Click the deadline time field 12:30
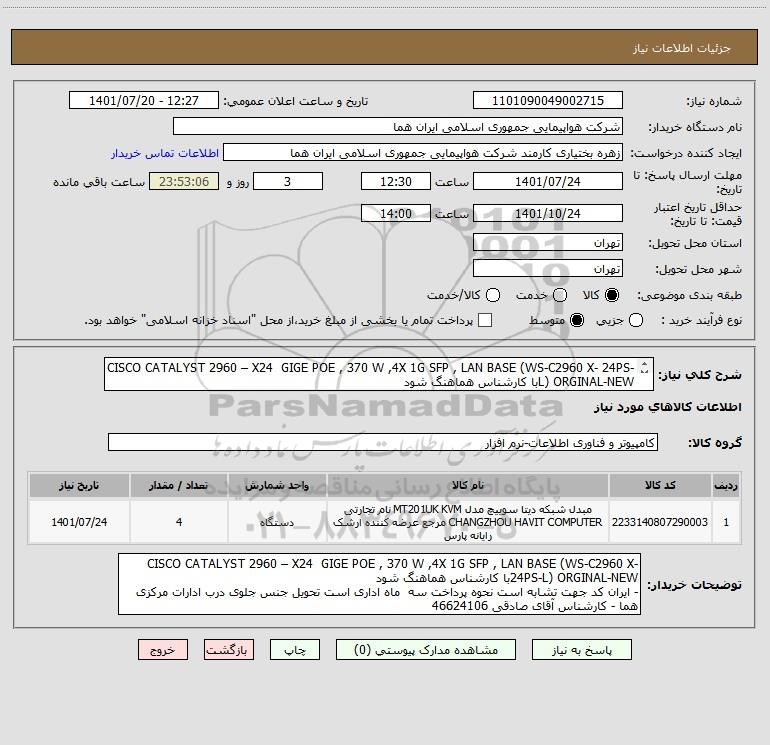This screenshot has width=770, height=745. (x=396, y=181)
